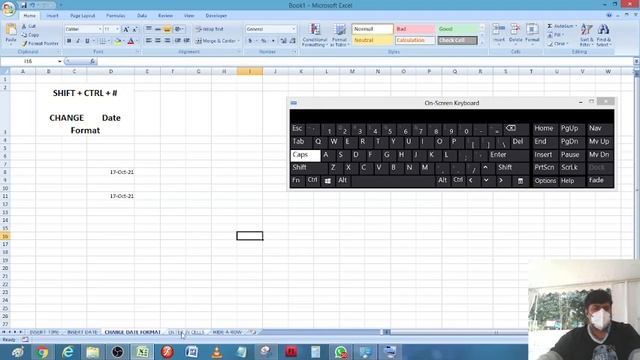Select the INSERT DATE sheet tab
The height and width of the screenshot is (360, 640).
click(82, 332)
